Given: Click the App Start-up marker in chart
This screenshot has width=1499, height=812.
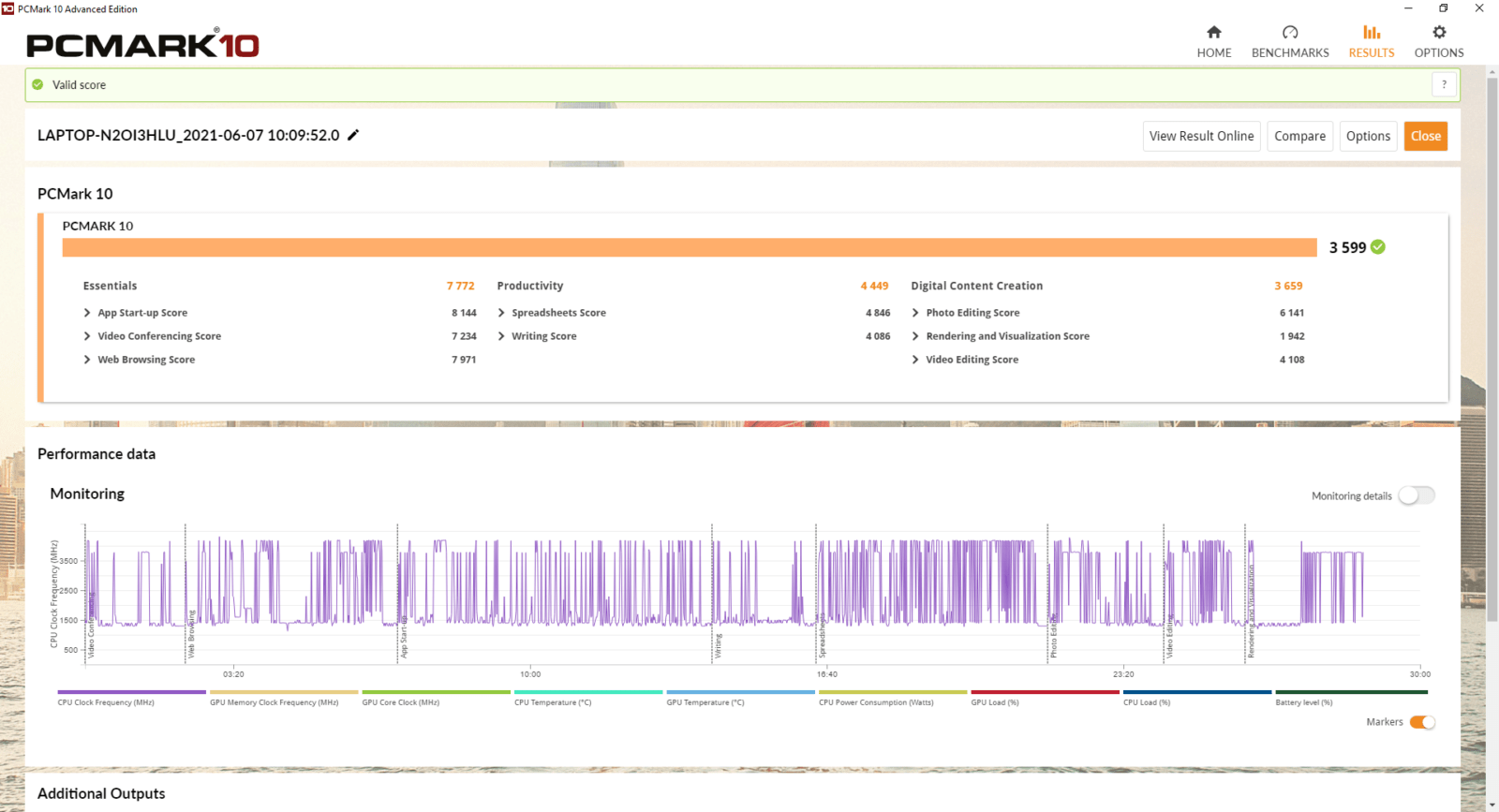Looking at the screenshot, I should tap(404, 637).
